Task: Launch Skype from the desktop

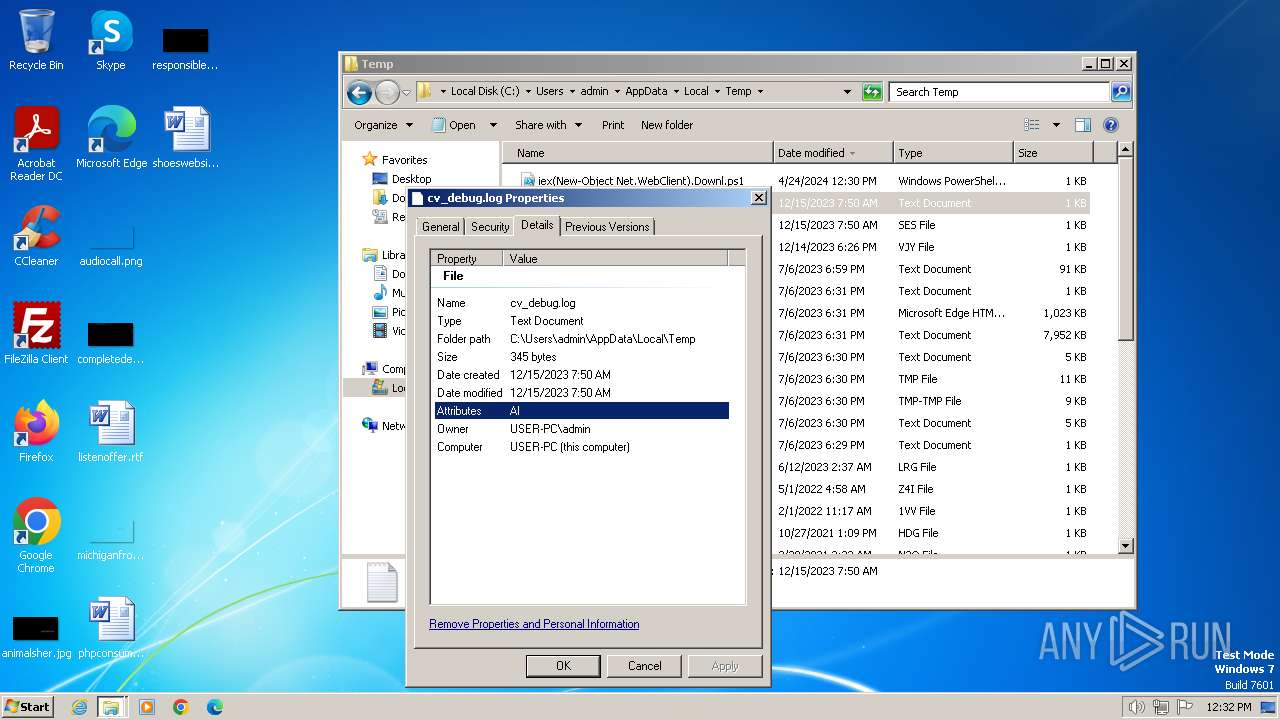Action: tap(110, 40)
